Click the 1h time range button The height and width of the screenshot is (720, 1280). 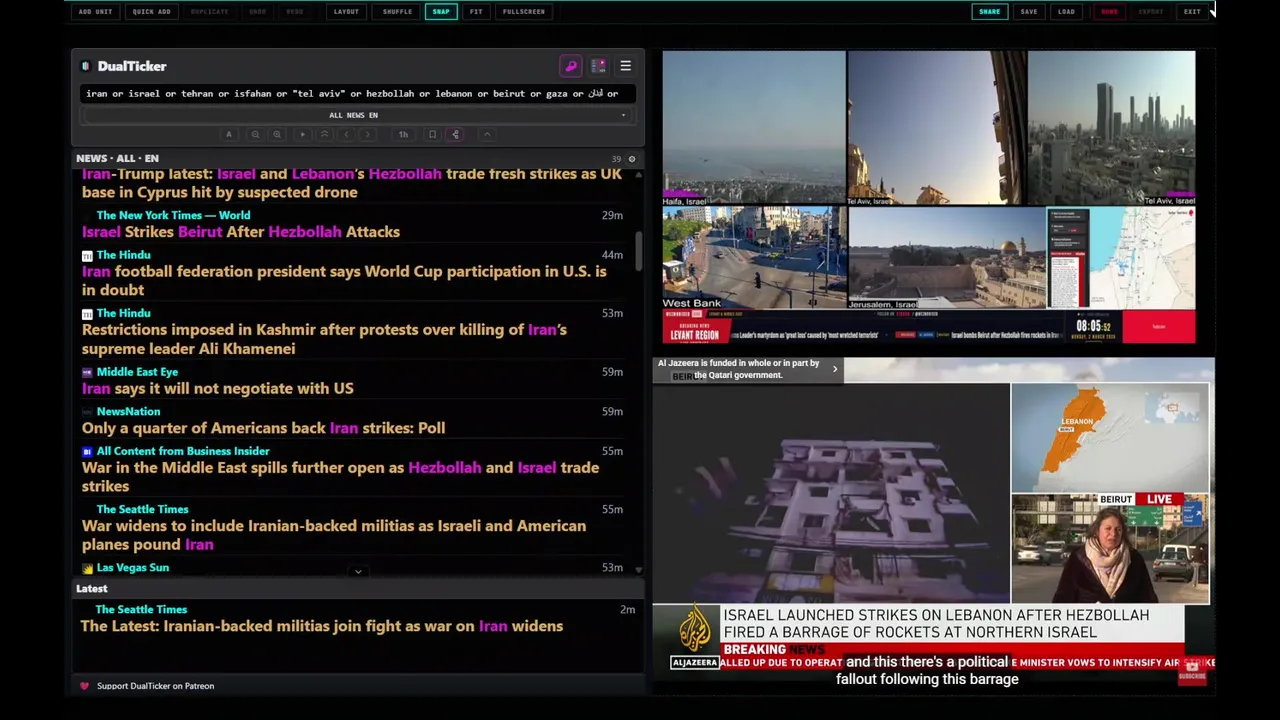403,134
